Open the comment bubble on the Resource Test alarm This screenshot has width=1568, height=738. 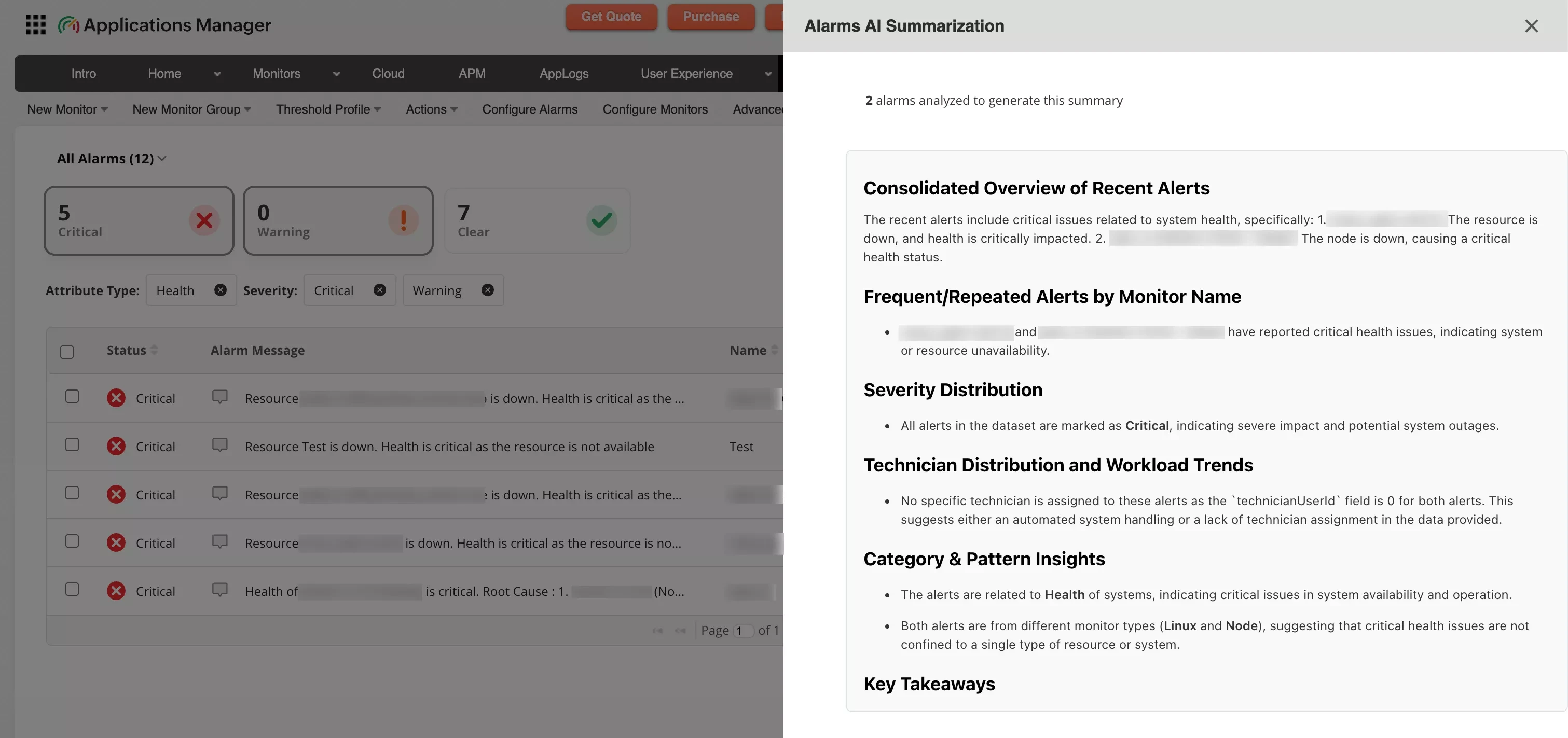point(220,445)
